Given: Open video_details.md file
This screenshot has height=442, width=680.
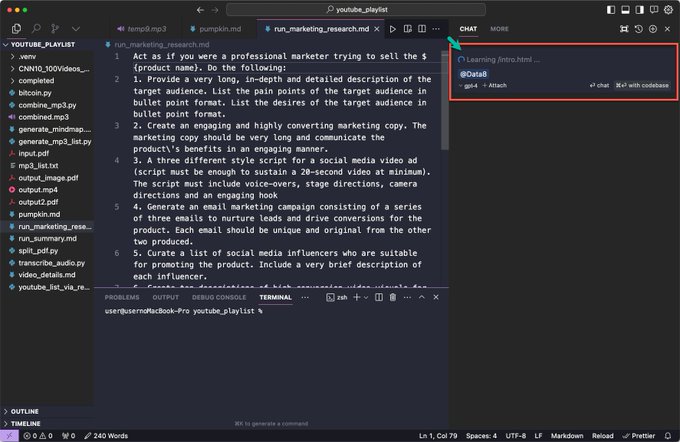Looking at the screenshot, I should coord(46,275).
